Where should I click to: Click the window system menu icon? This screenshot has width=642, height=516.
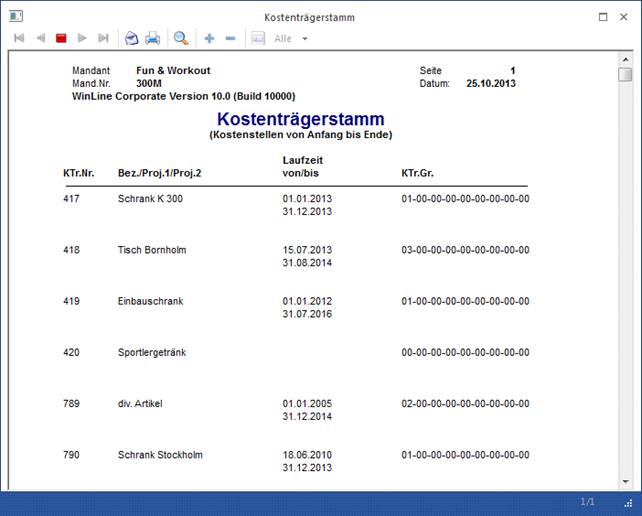pos(12,17)
